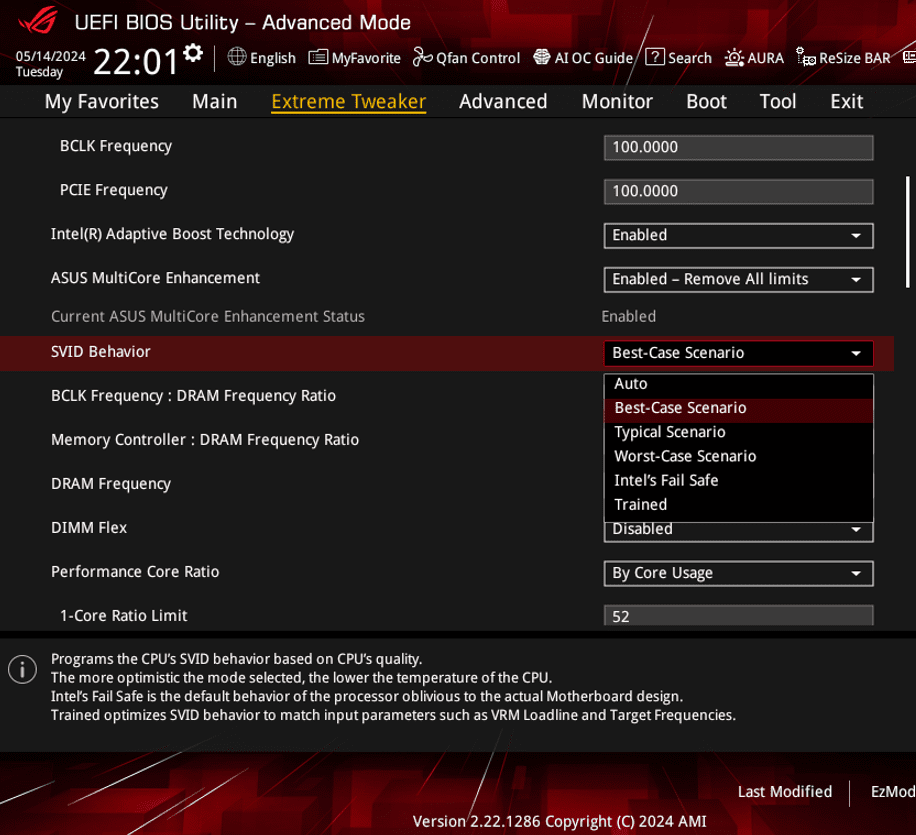Click the AI OC Guide brain icon
This screenshot has width=916, height=835.
click(x=542, y=57)
